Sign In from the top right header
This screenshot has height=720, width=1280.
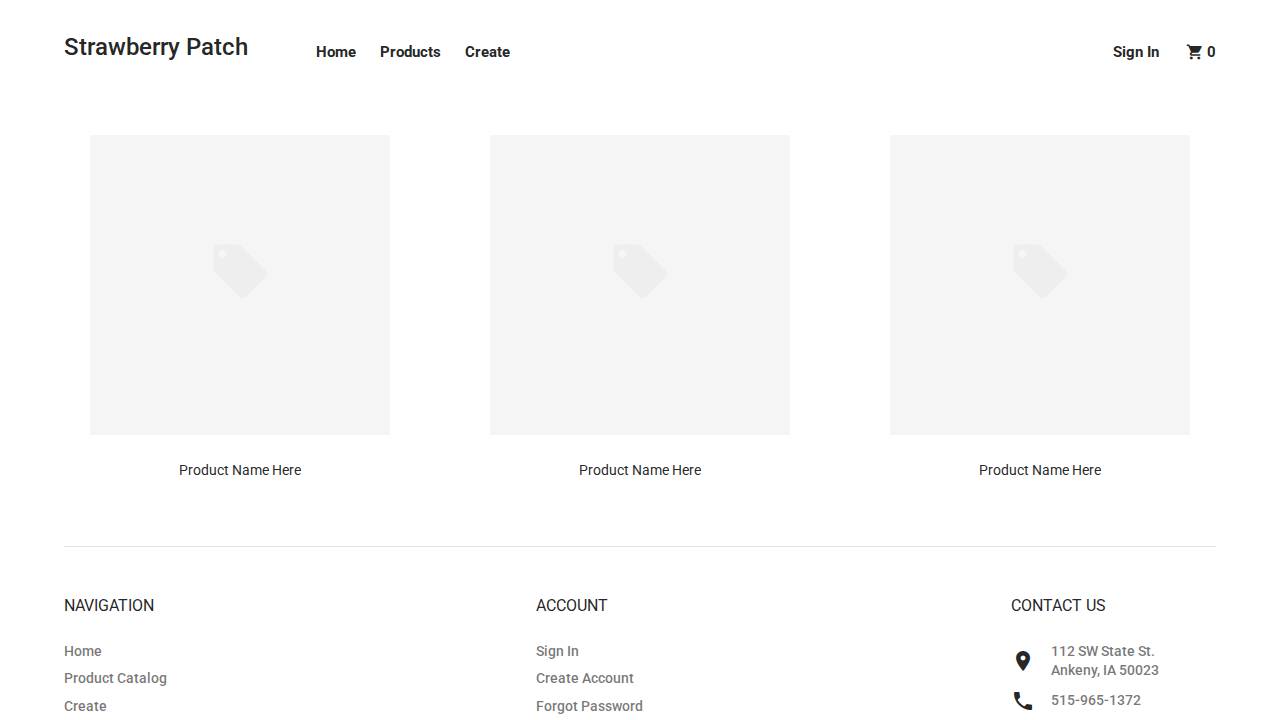tap(1136, 52)
